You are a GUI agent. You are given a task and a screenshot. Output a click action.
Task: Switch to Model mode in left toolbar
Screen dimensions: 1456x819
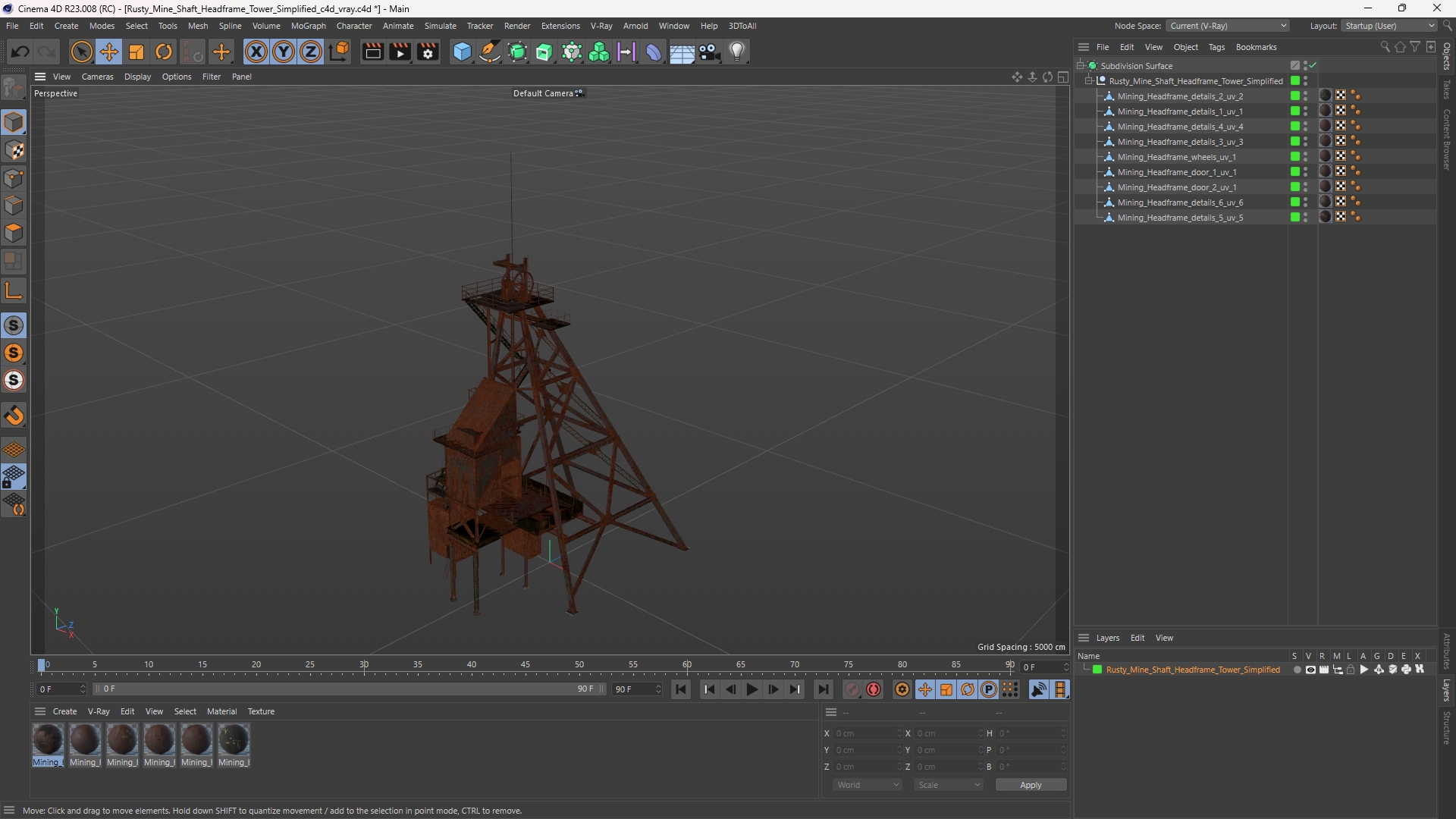tap(14, 122)
